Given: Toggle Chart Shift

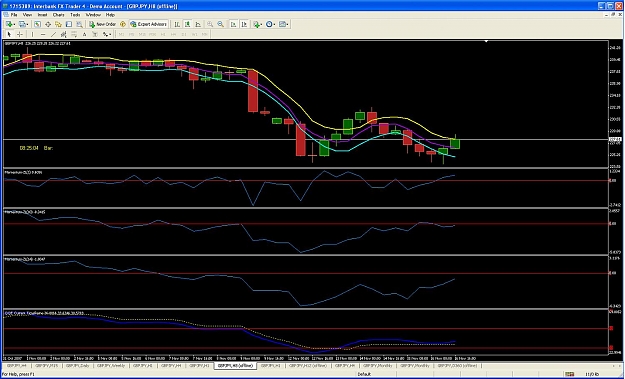Looking at the screenshot, I should coord(244,24).
